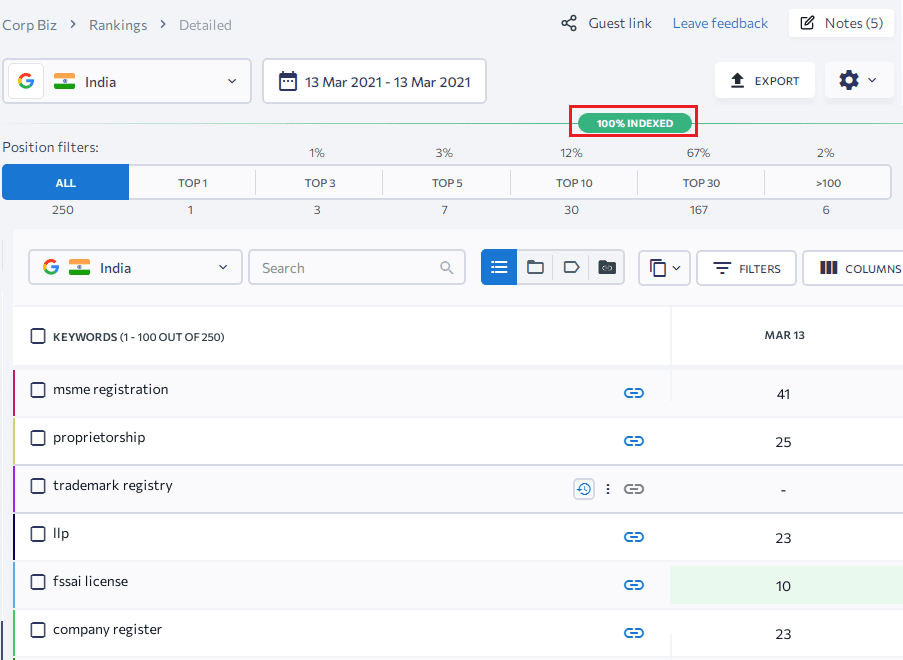This screenshot has width=903, height=660.
Task: Check the company register checkbox
Action: click(x=38, y=630)
